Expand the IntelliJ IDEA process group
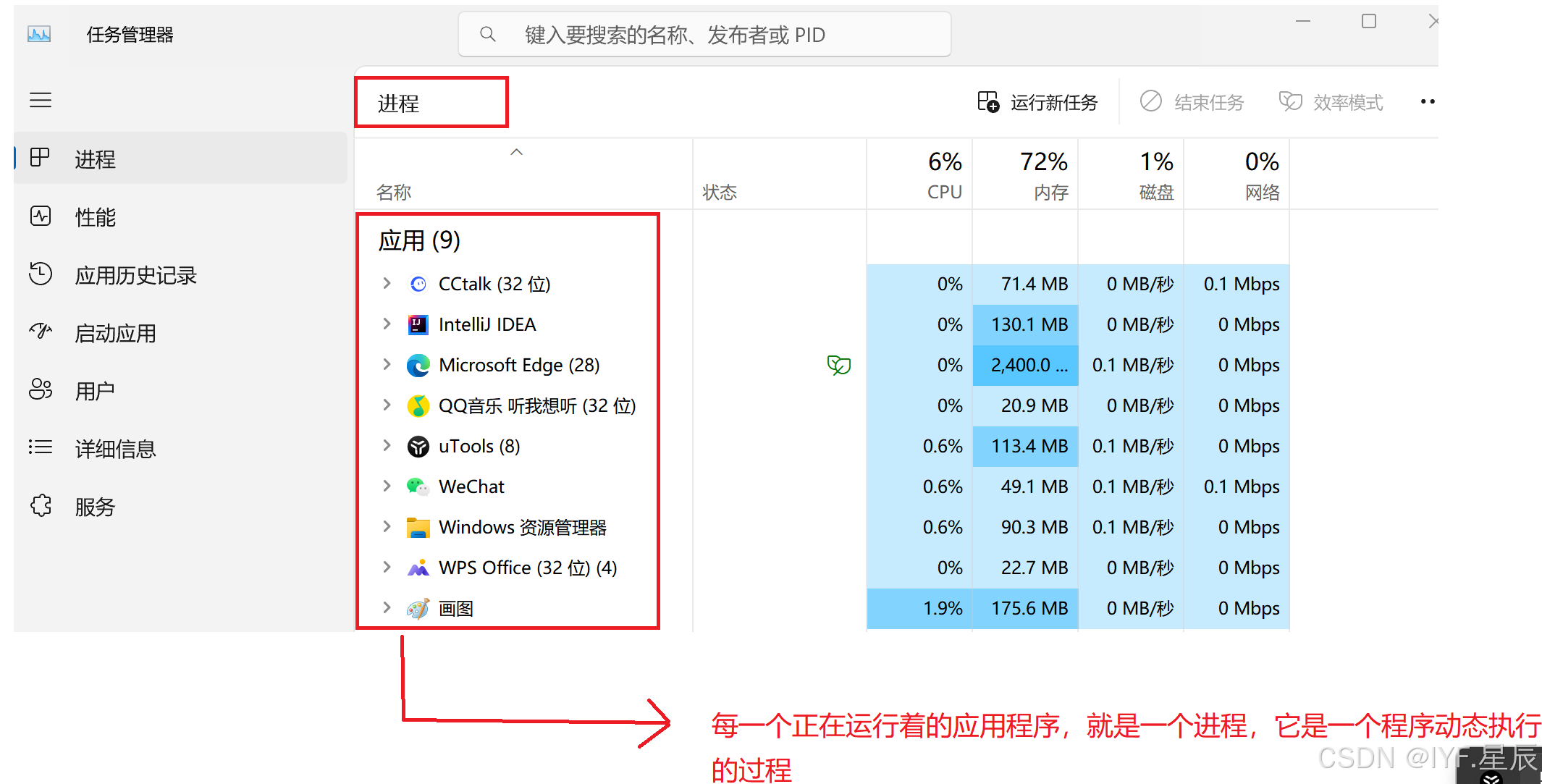 pyautogui.click(x=387, y=324)
